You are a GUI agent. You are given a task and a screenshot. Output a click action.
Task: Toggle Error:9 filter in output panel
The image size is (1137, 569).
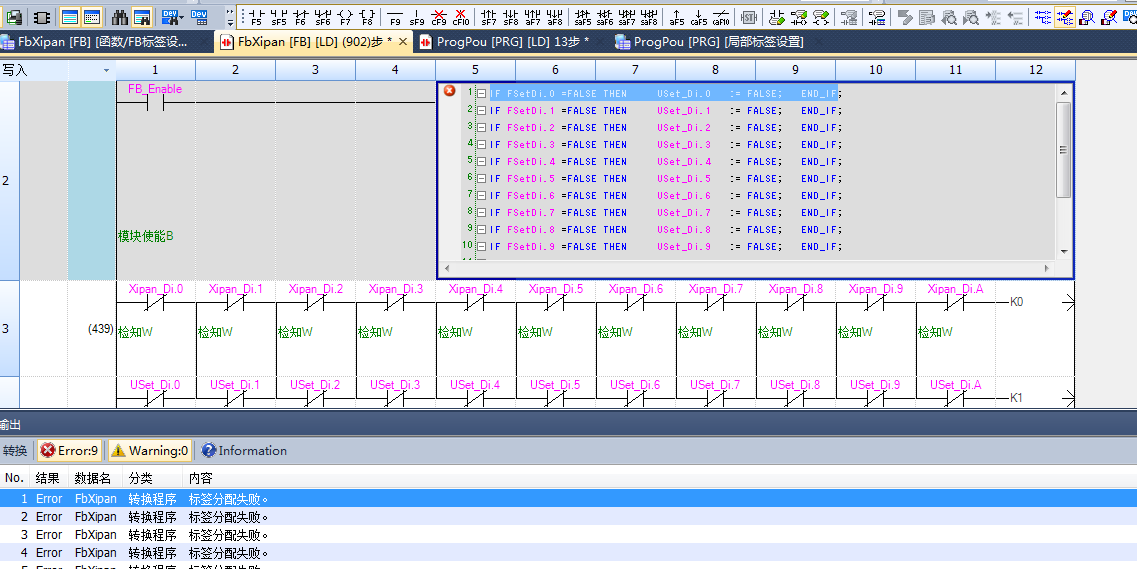click(x=69, y=451)
